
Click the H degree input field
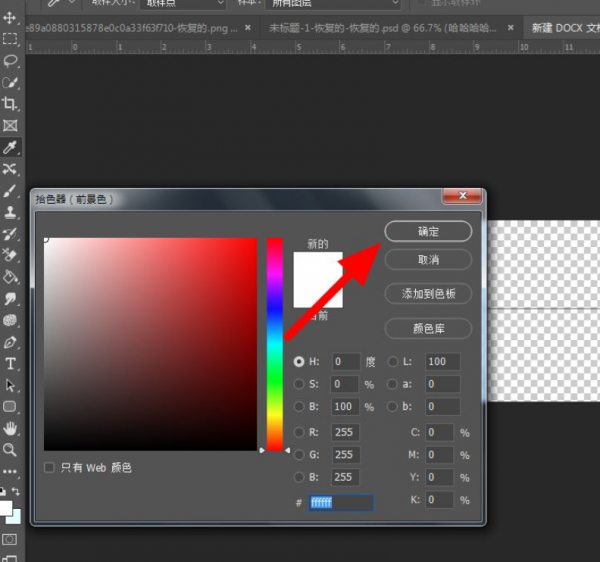click(x=346, y=362)
